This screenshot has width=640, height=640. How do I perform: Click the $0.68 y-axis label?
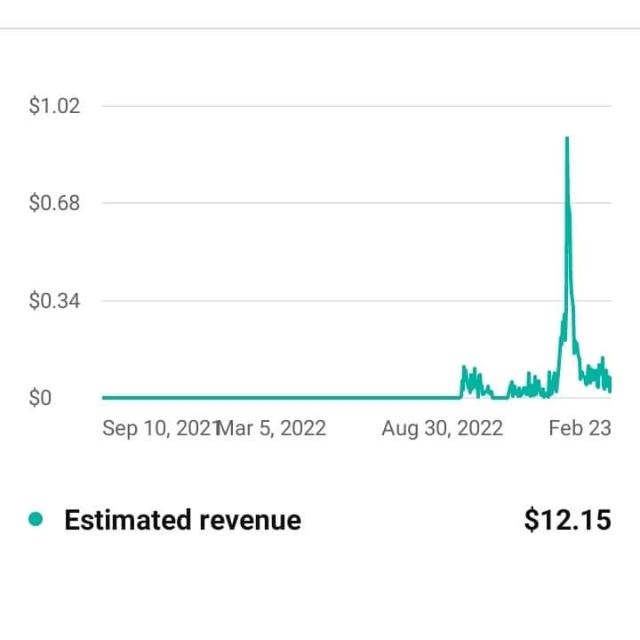click(55, 204)
